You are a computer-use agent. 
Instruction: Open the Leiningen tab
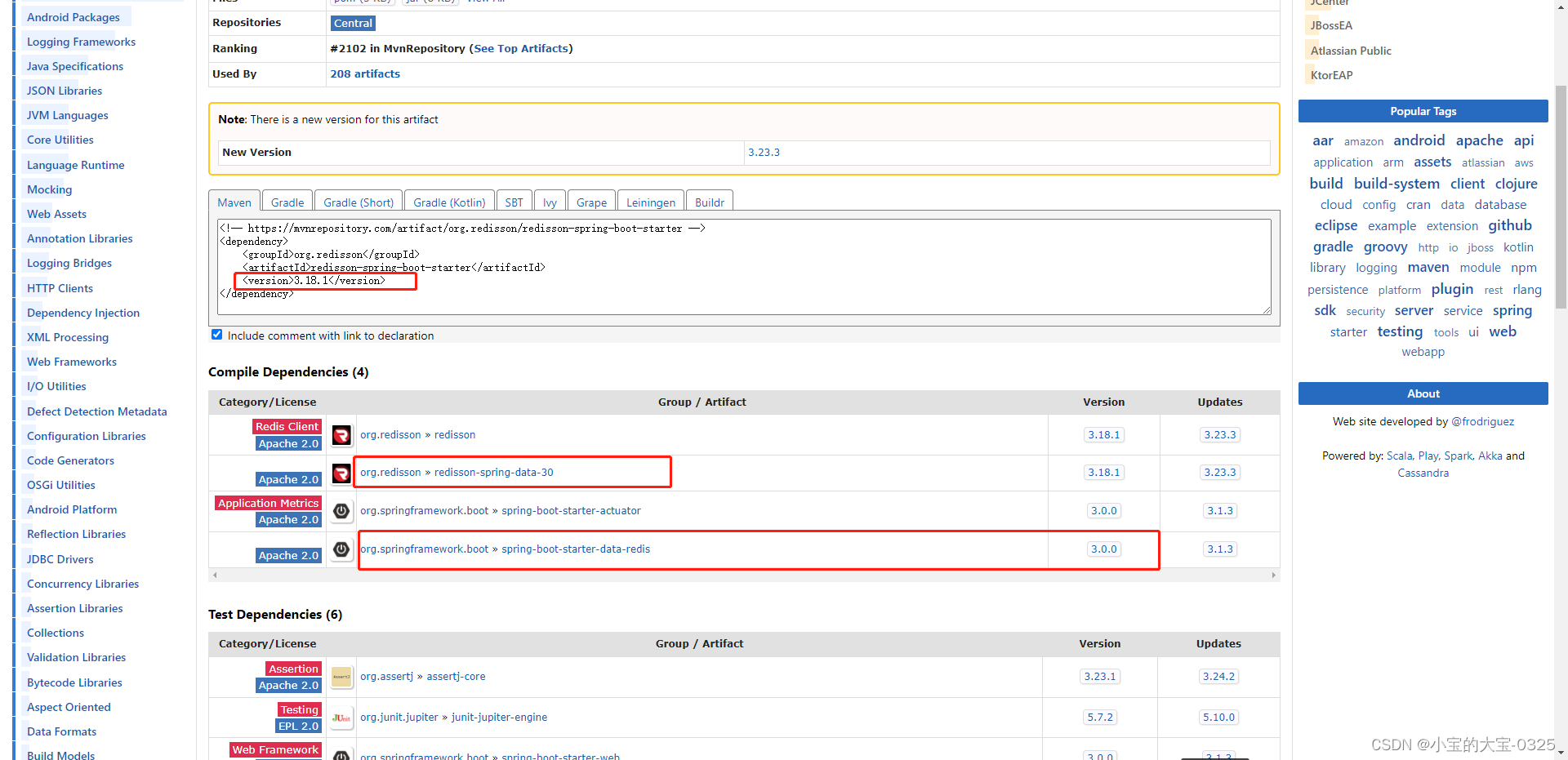pyautogui.click(x=651, y=202)
